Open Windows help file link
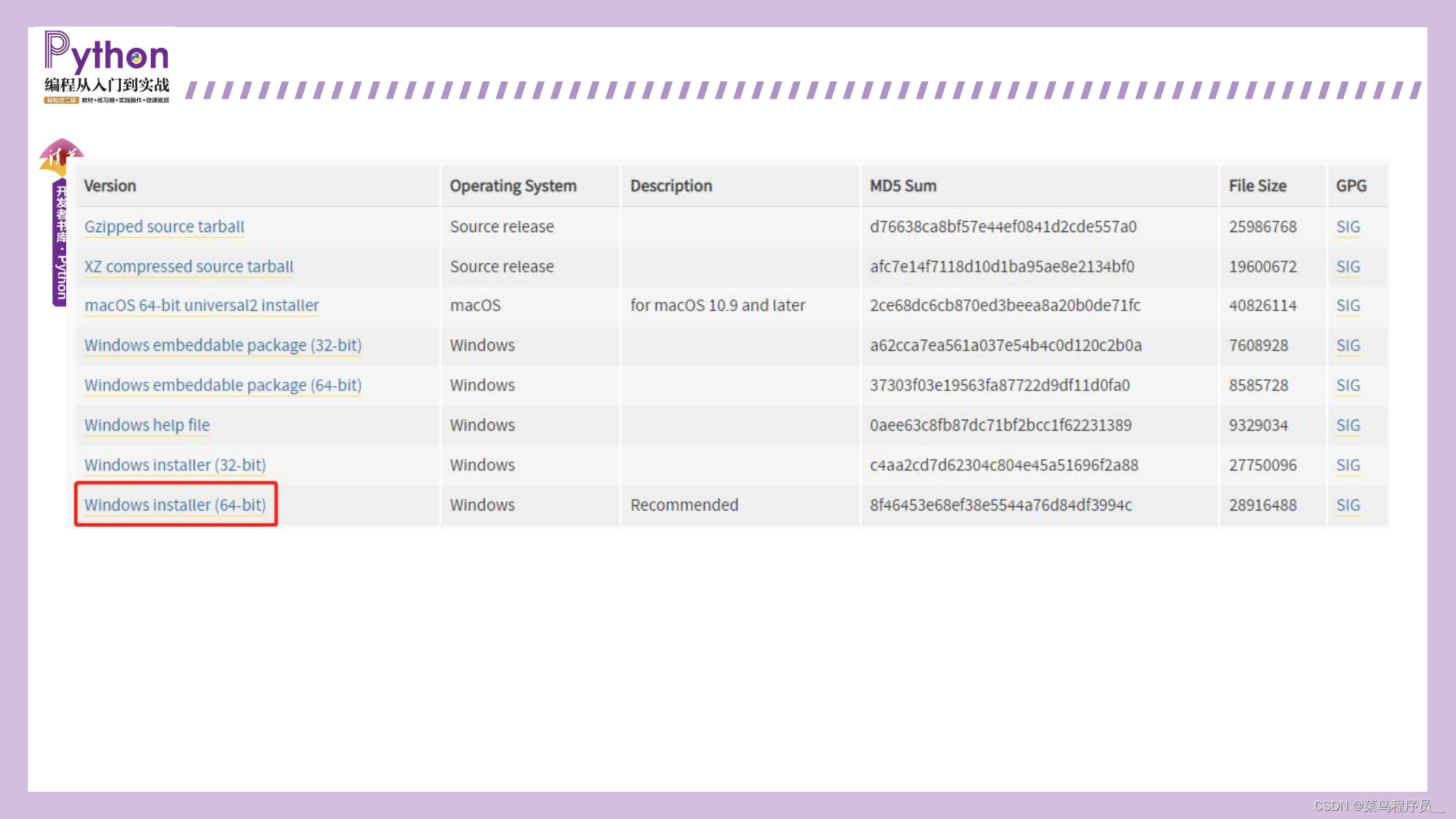1456x819 pixels. (x=147, y=425)
